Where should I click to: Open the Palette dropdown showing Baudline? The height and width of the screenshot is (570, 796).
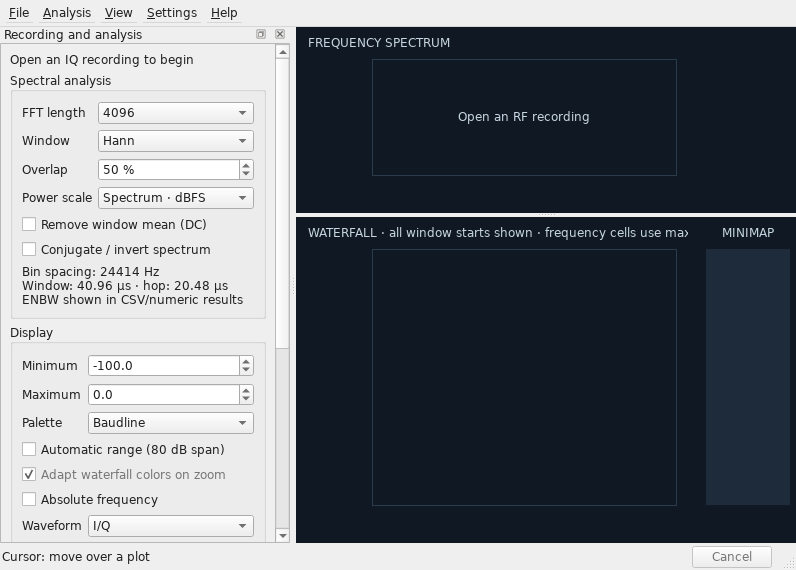(171, 423)
